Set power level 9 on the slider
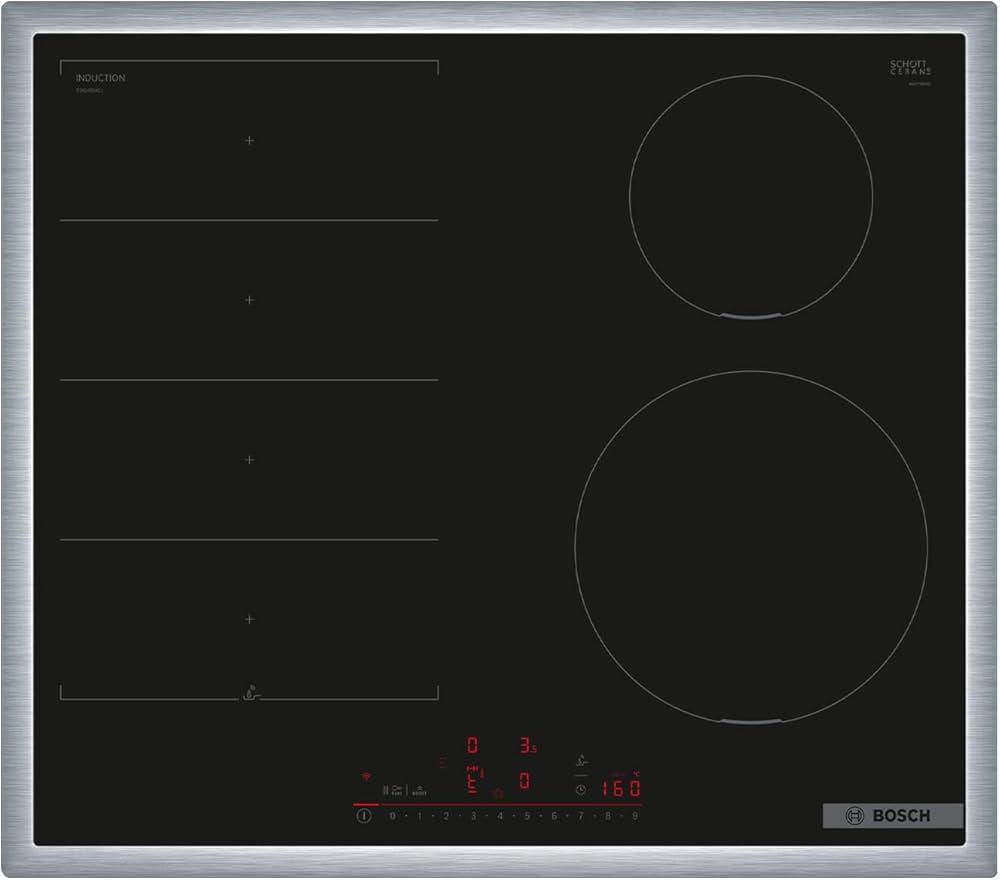 634,816
